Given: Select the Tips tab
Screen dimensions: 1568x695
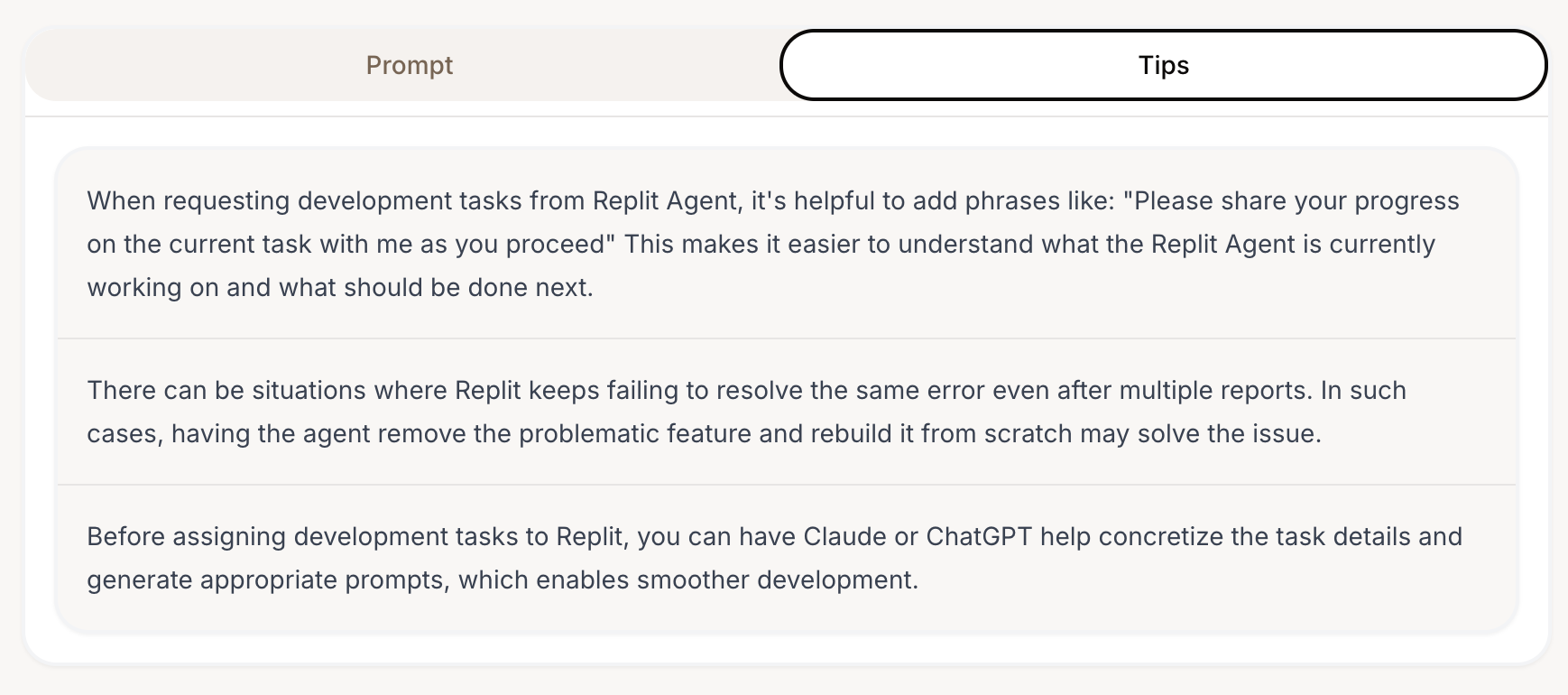Looking at the screenshot, I should (x=1164, y=65).
